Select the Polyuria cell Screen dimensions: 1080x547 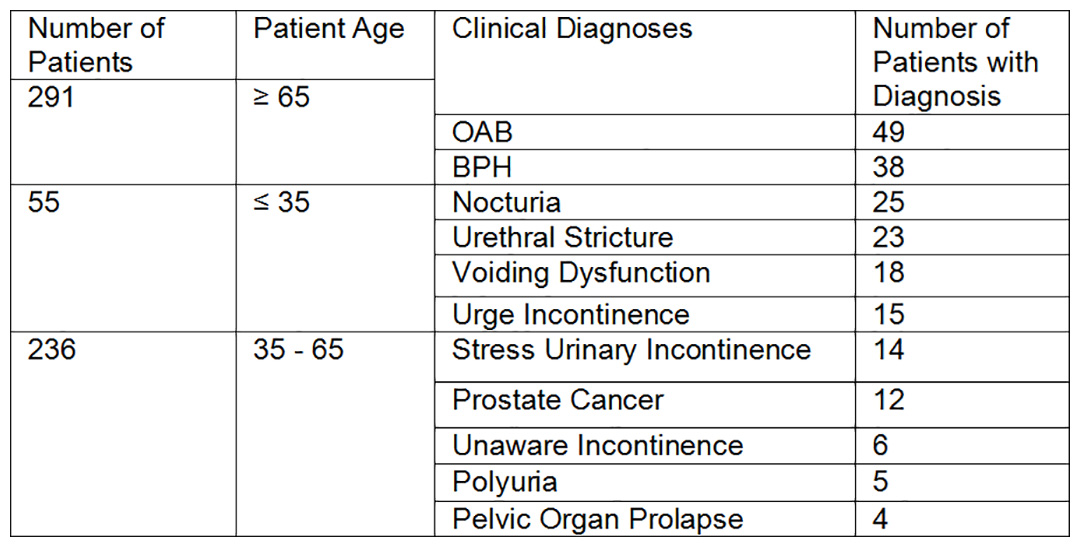point(645,482)
